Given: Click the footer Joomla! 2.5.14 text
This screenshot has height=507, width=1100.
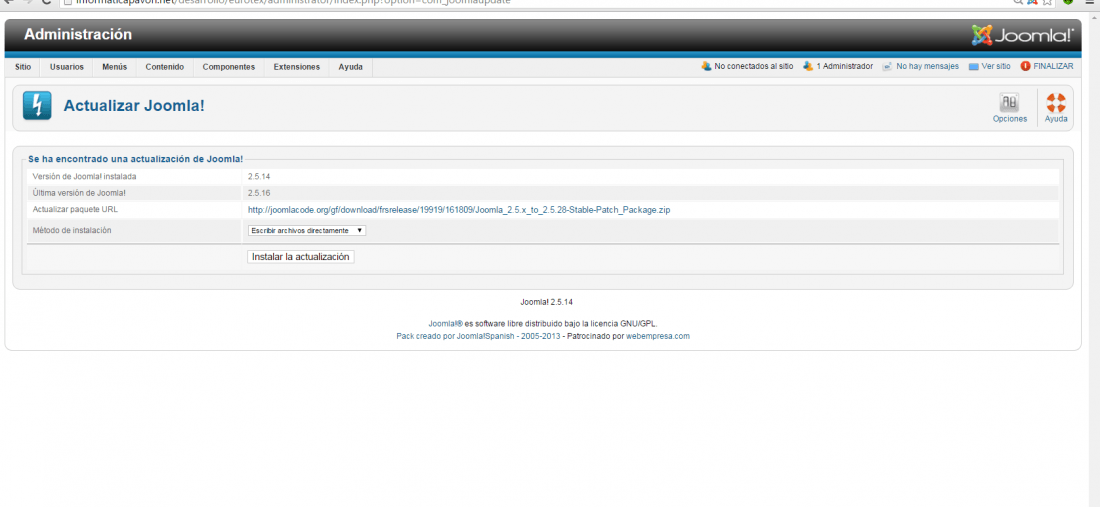Looking at the screenshot, I should [x=546, y=302].
